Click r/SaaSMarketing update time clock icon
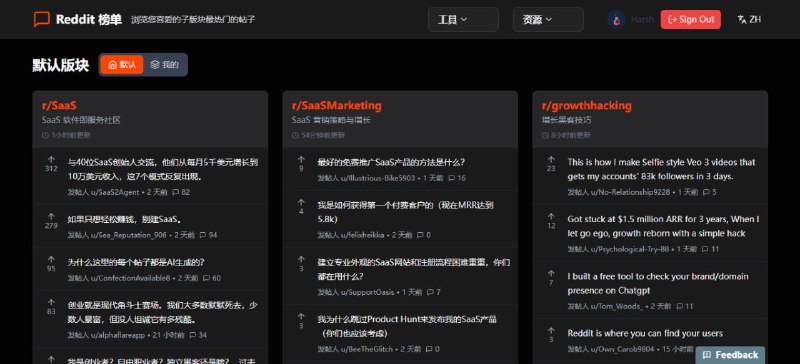 (x=295, y=135)
